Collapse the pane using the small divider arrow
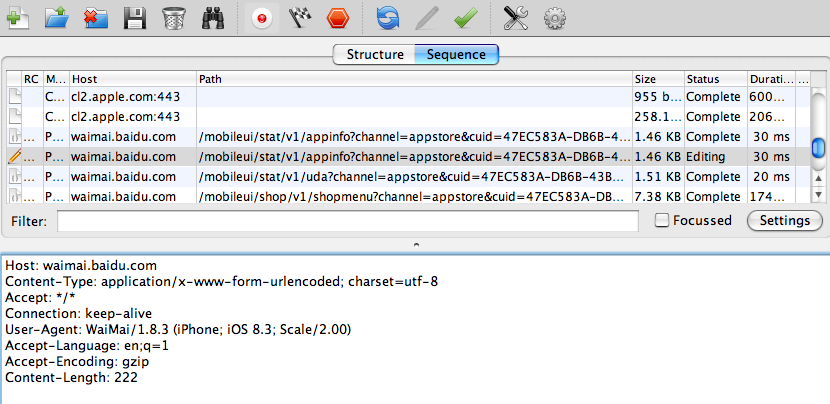 tap(416, 245)
